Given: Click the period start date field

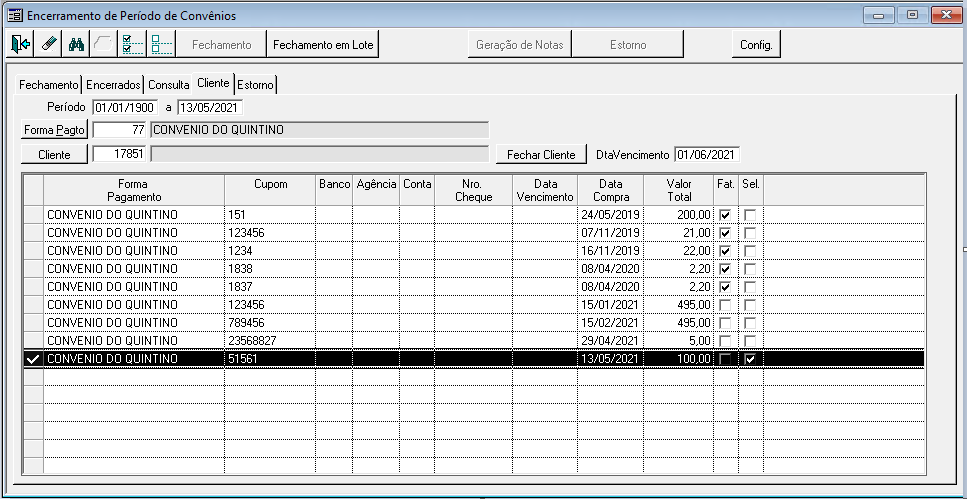Looking at the screenshot, I should click(x=125, y=107).
